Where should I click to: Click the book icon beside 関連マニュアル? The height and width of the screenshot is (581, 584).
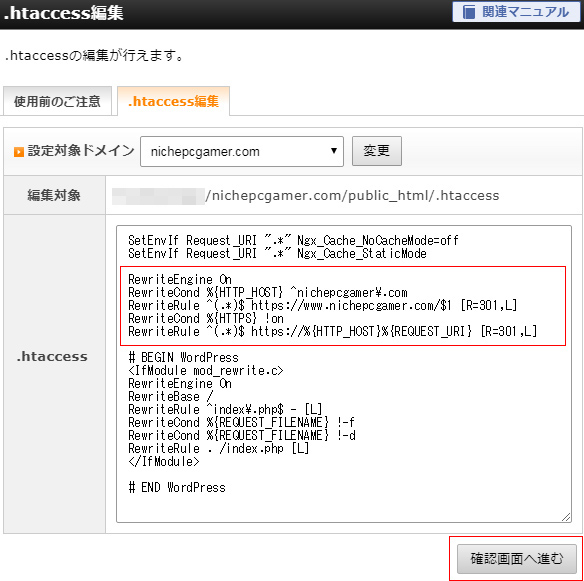click(x=469, y=12)
